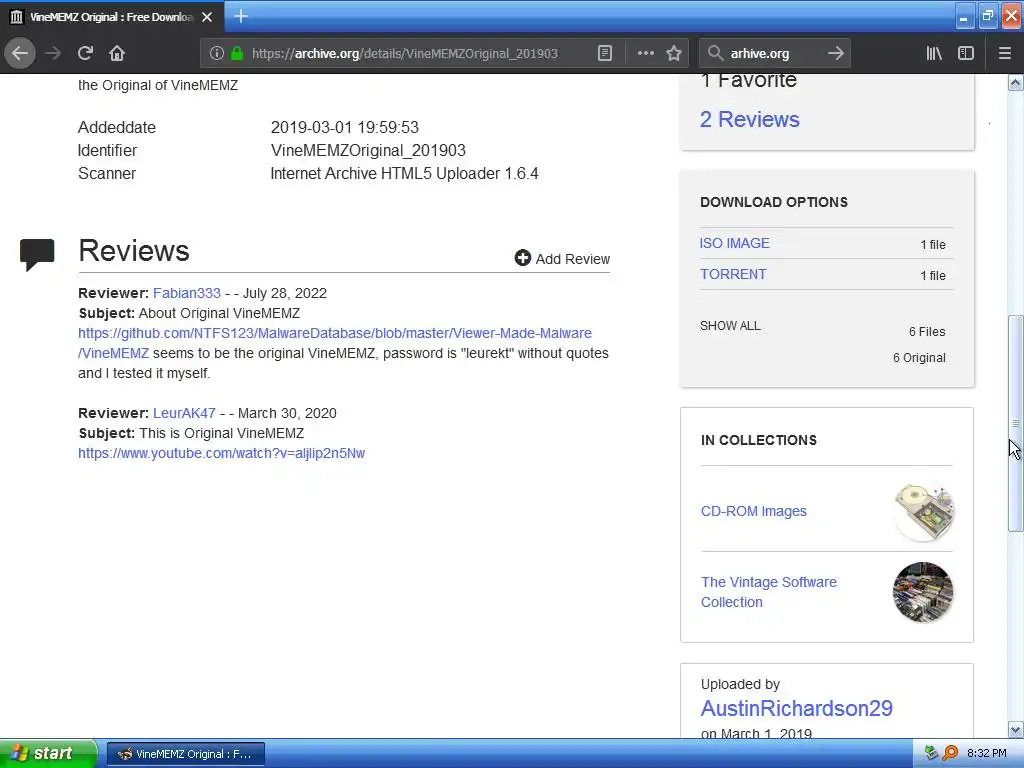
Task: Click the Reviews speech bubble icon
Action: (x=37, y=255)
